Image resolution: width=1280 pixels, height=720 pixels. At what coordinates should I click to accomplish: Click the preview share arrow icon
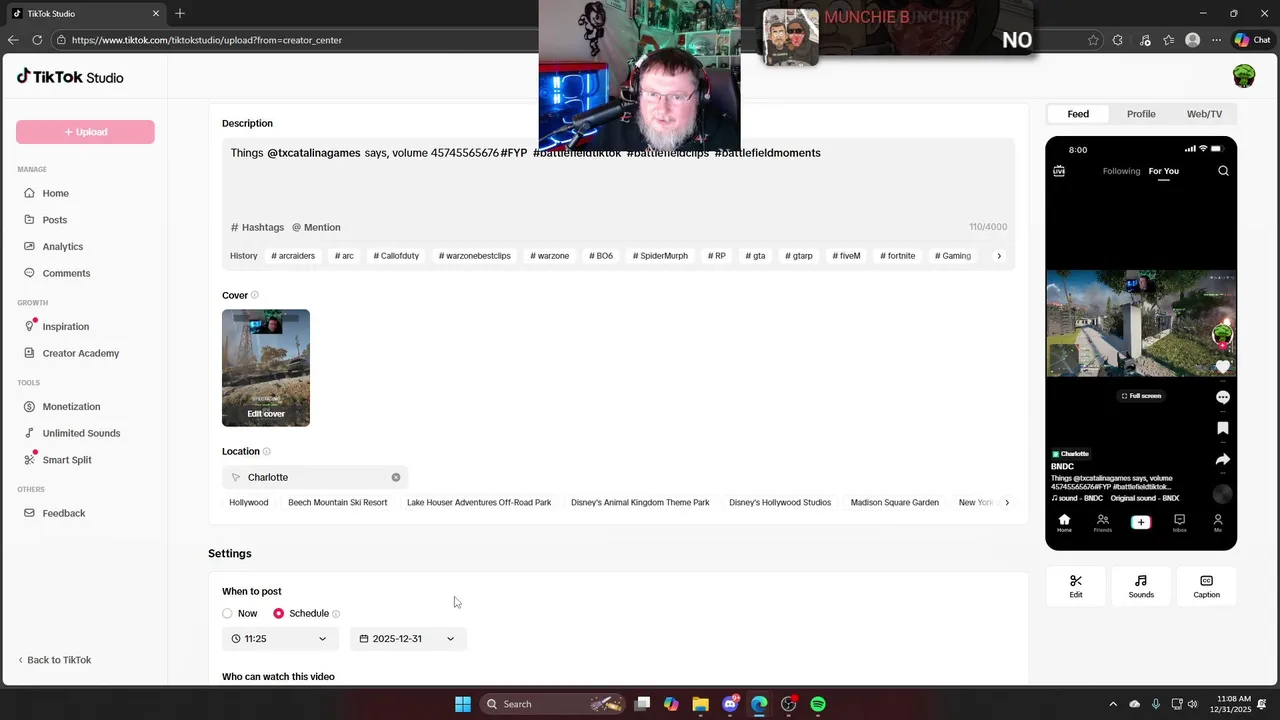point(1222,459)
